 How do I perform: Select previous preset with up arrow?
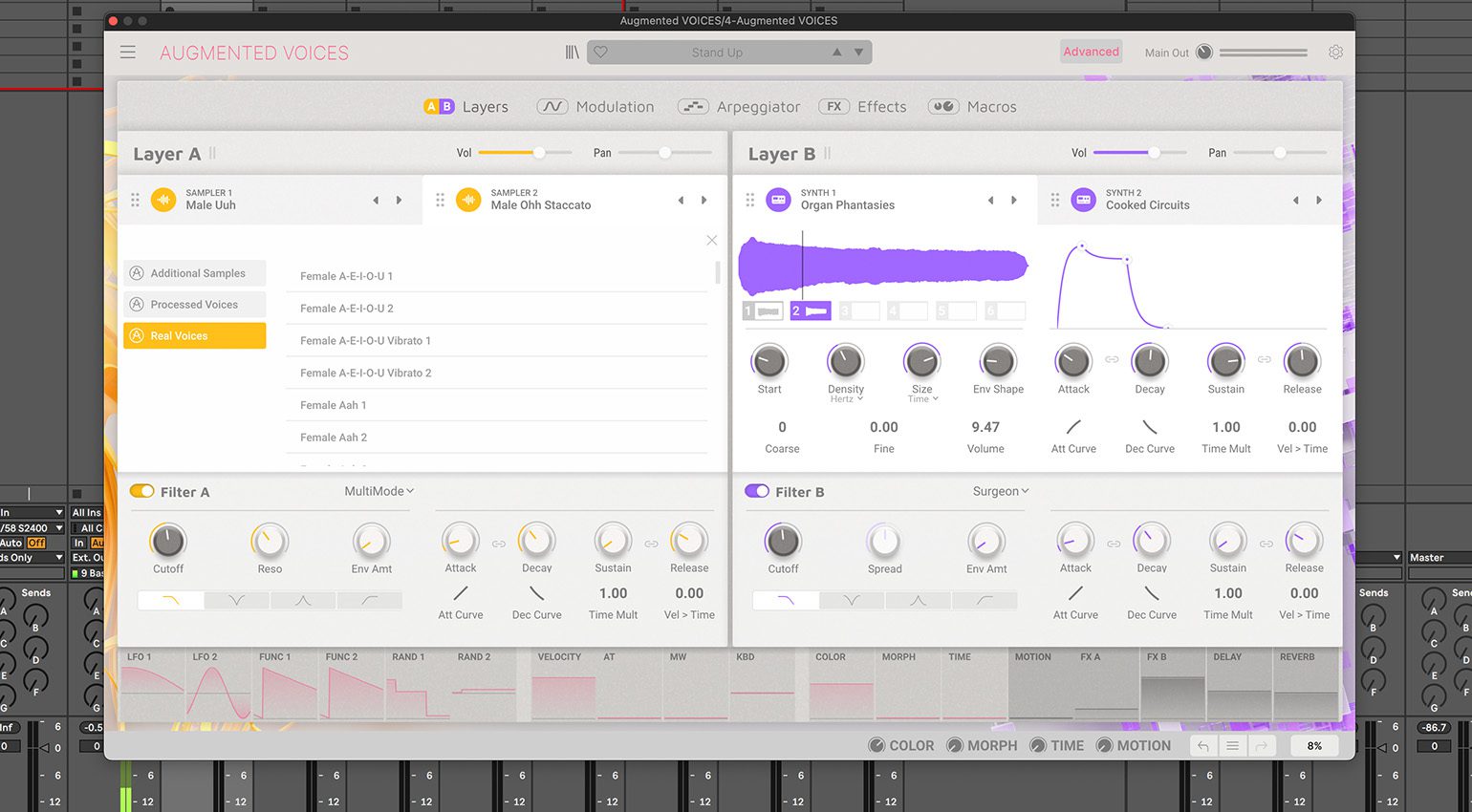point(836,53)
